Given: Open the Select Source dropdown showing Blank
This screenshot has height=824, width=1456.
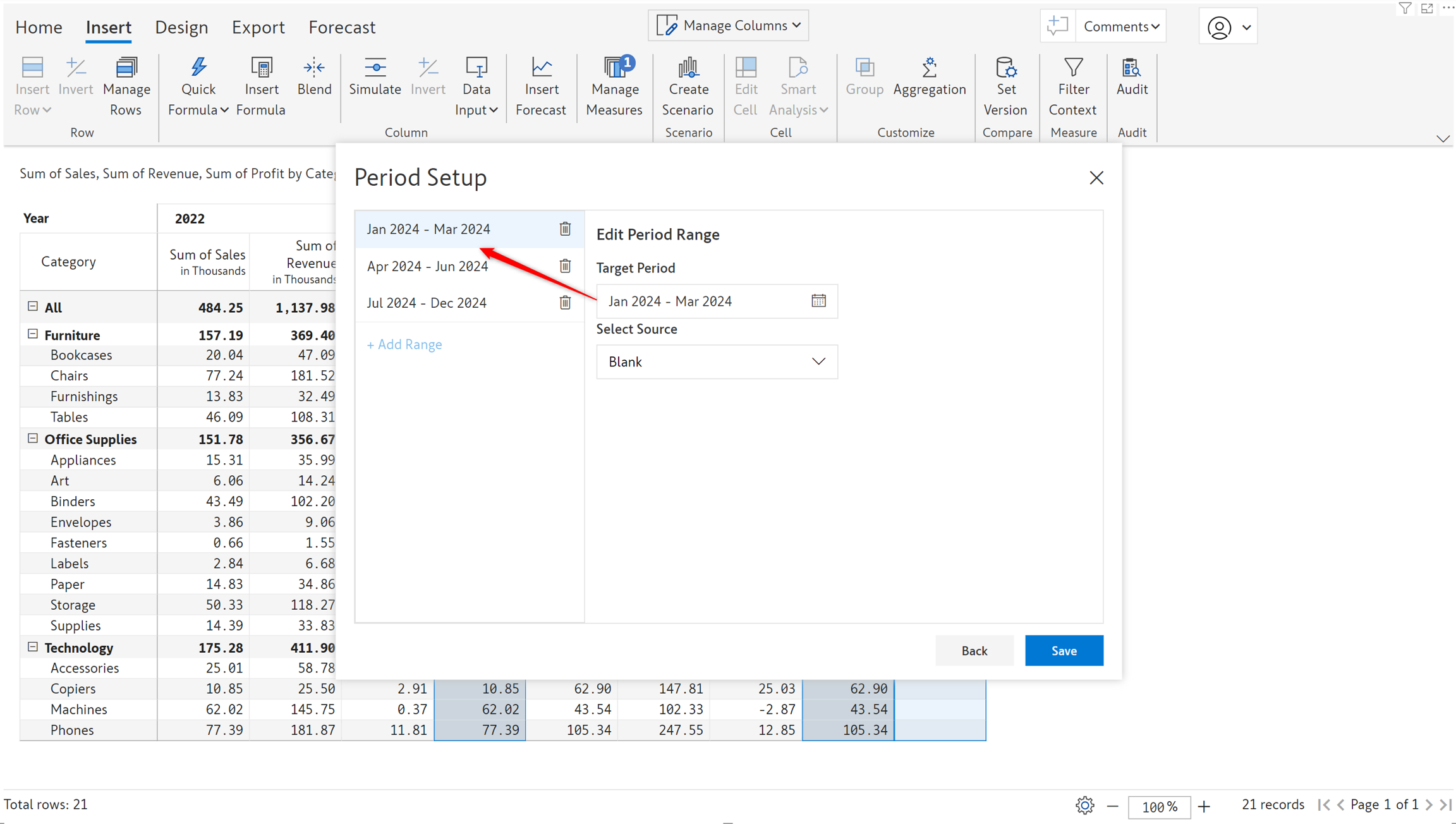Looking at the screenshot, I should (717, 361).
